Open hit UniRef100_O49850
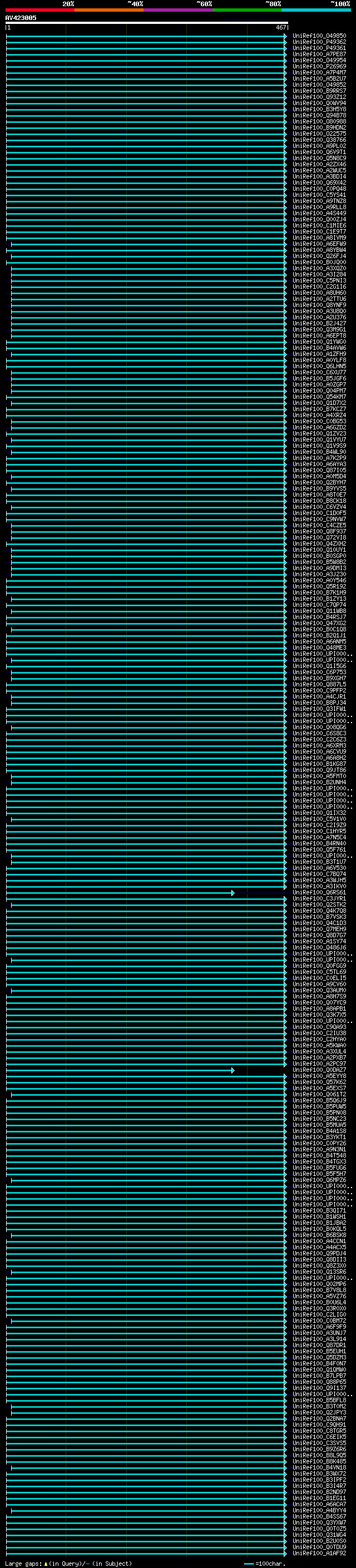356x1568 pixels. click(319, 36)
